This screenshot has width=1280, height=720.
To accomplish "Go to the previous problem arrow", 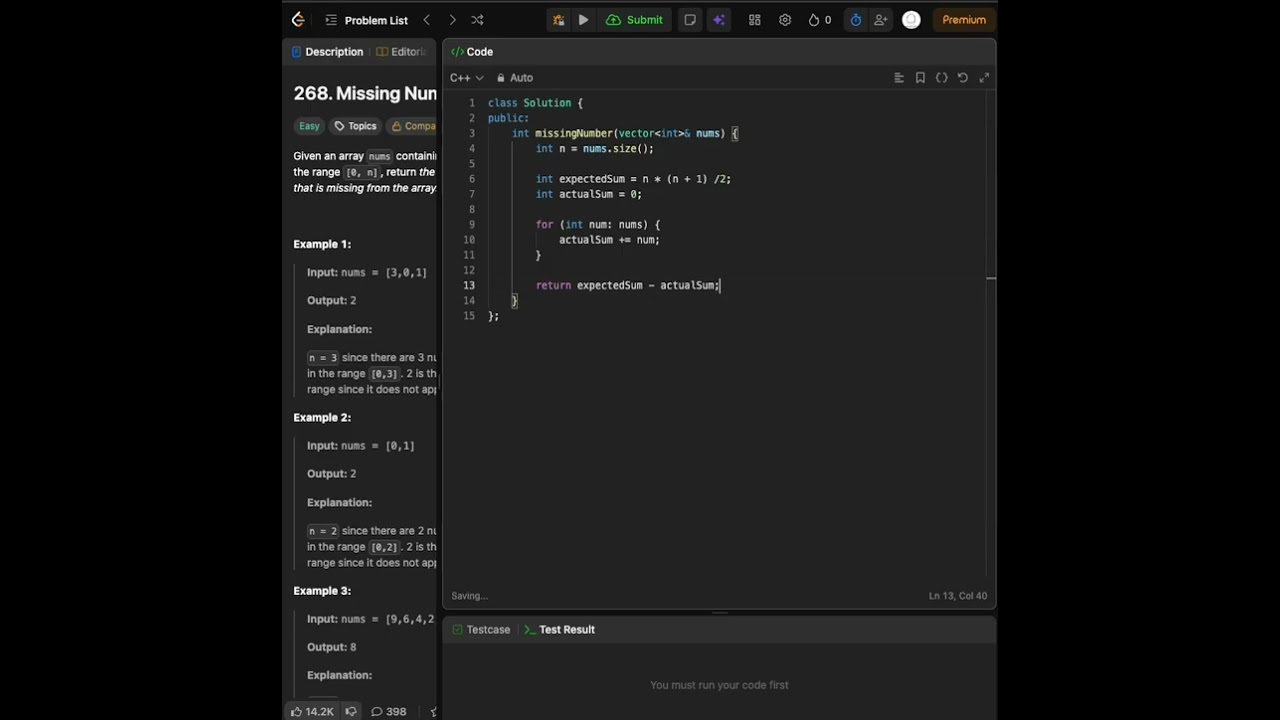I will click(427, 20).
